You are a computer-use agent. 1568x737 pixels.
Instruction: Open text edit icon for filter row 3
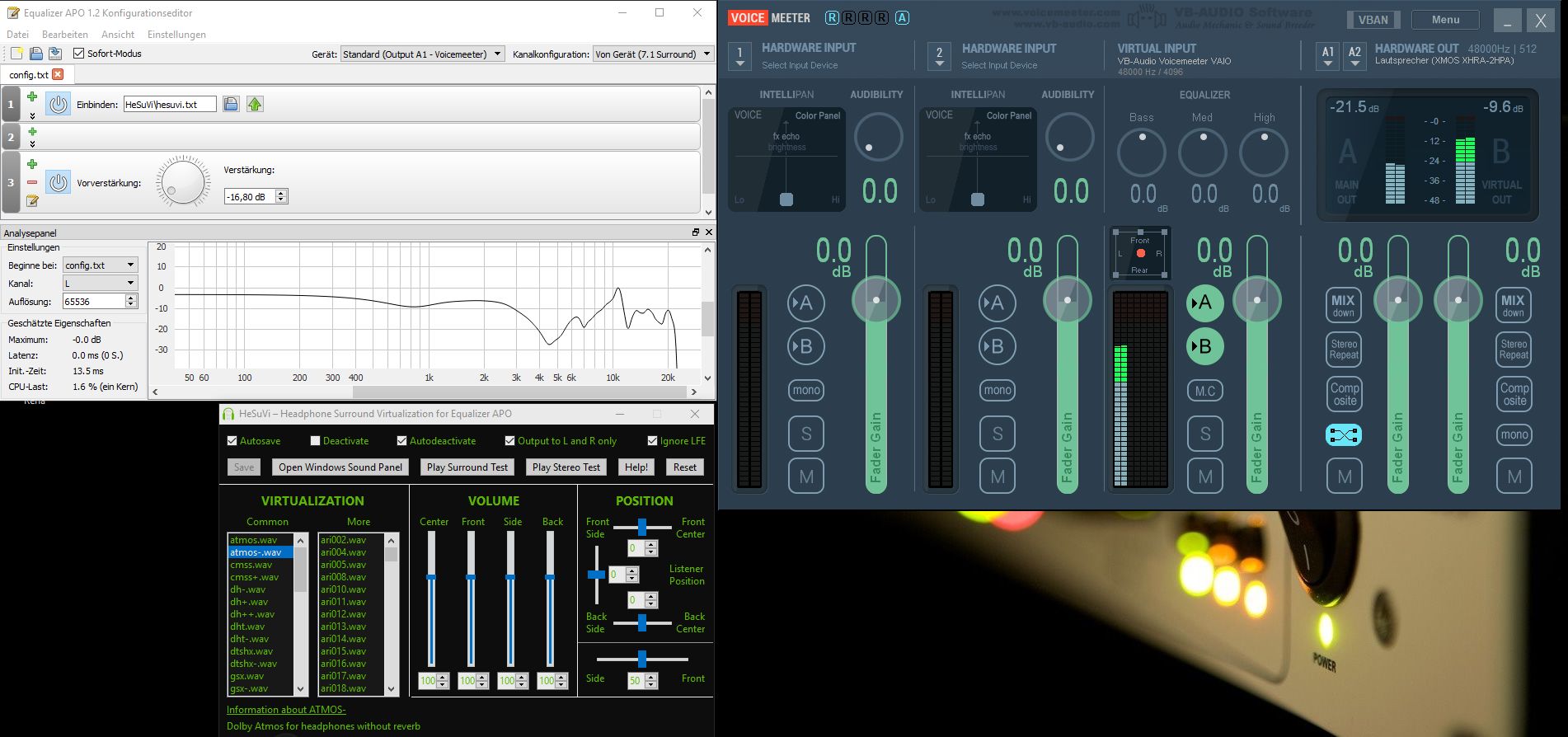[x=32, y=200]
